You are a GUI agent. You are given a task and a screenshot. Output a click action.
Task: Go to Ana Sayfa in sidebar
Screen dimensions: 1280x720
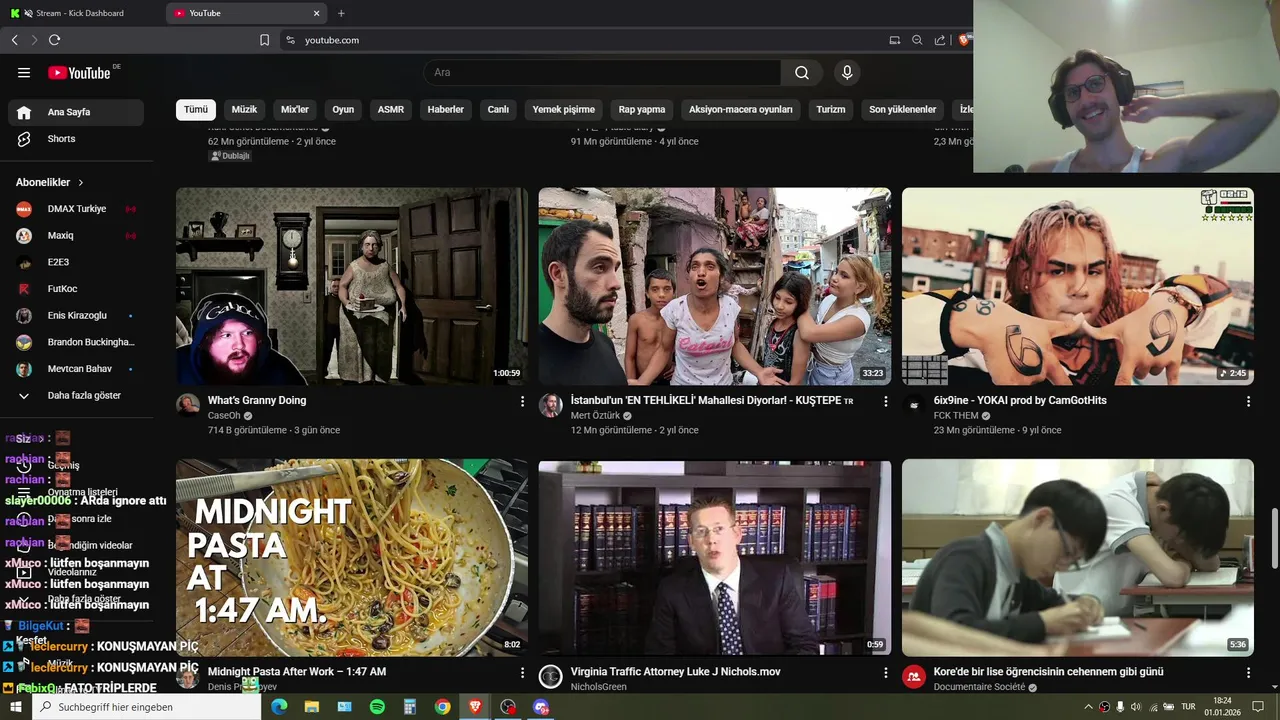76,112
